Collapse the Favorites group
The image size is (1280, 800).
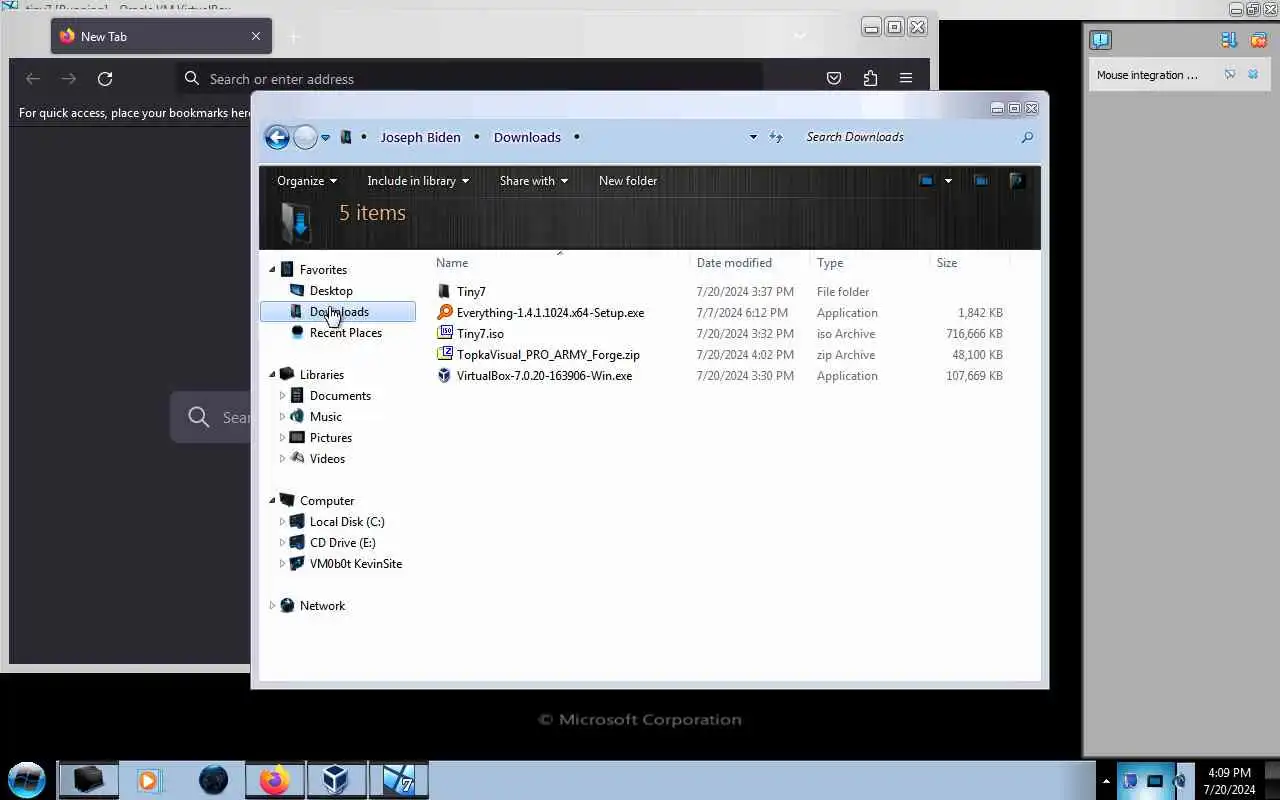pos(272,270)
